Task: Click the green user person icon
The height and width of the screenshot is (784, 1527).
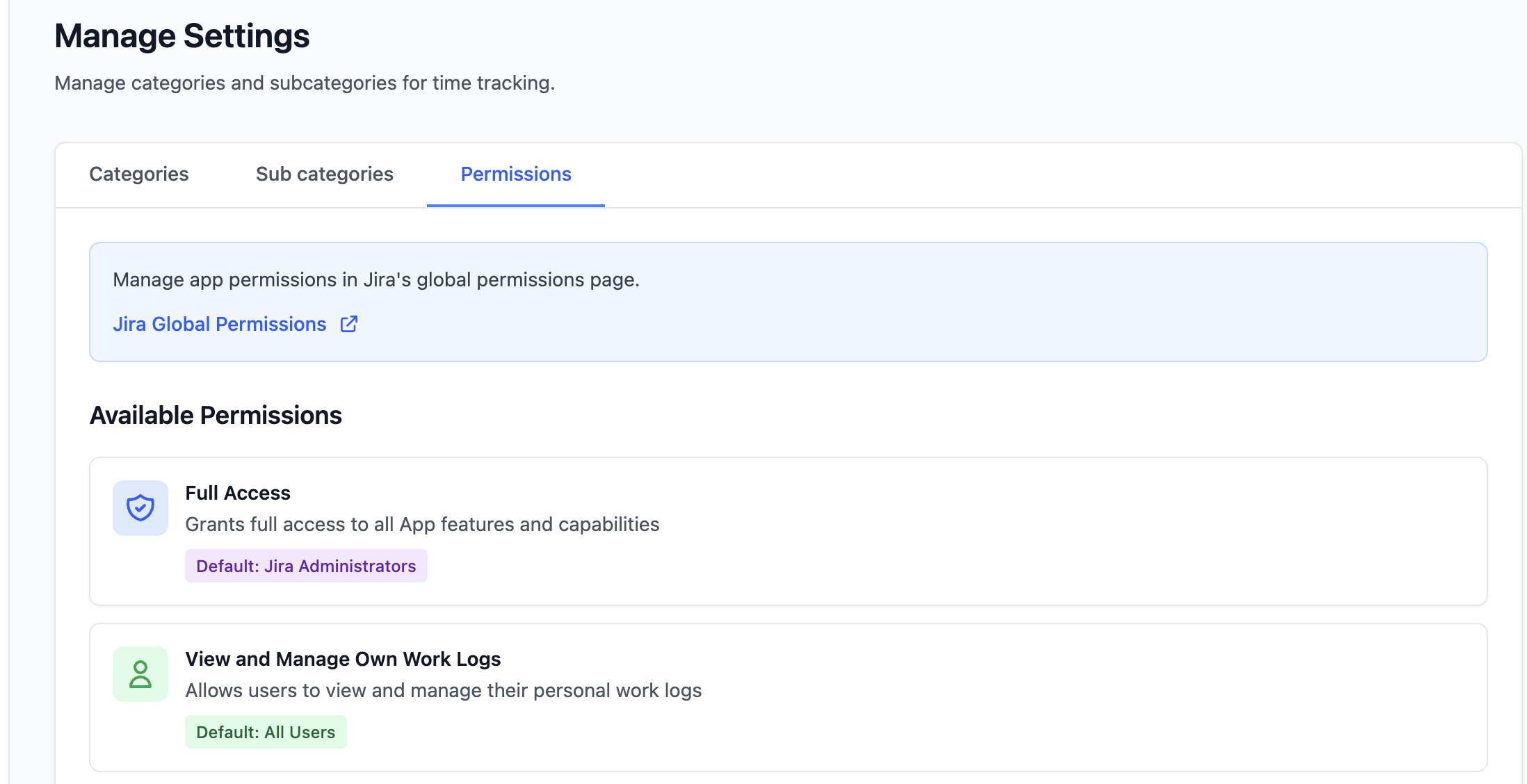Action: pyautogui.click(x=140, y=674)
